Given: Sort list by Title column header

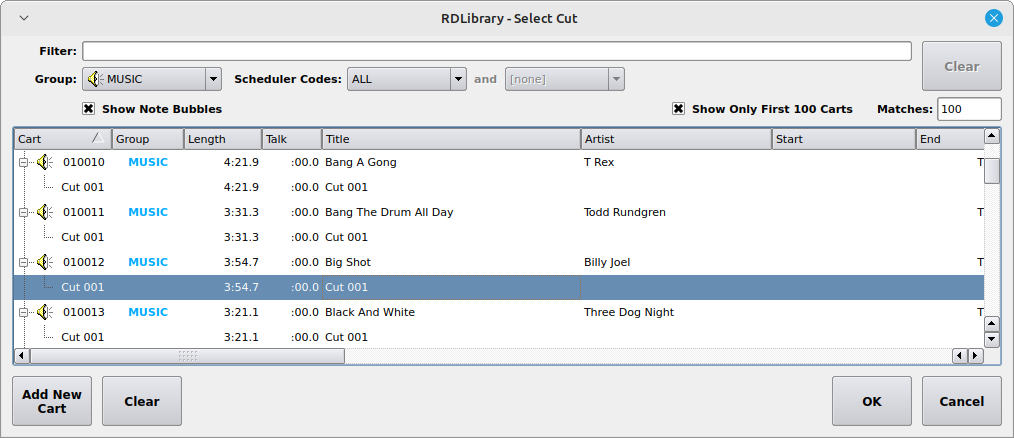Looking at the screenshot, I should click(450, 139).
